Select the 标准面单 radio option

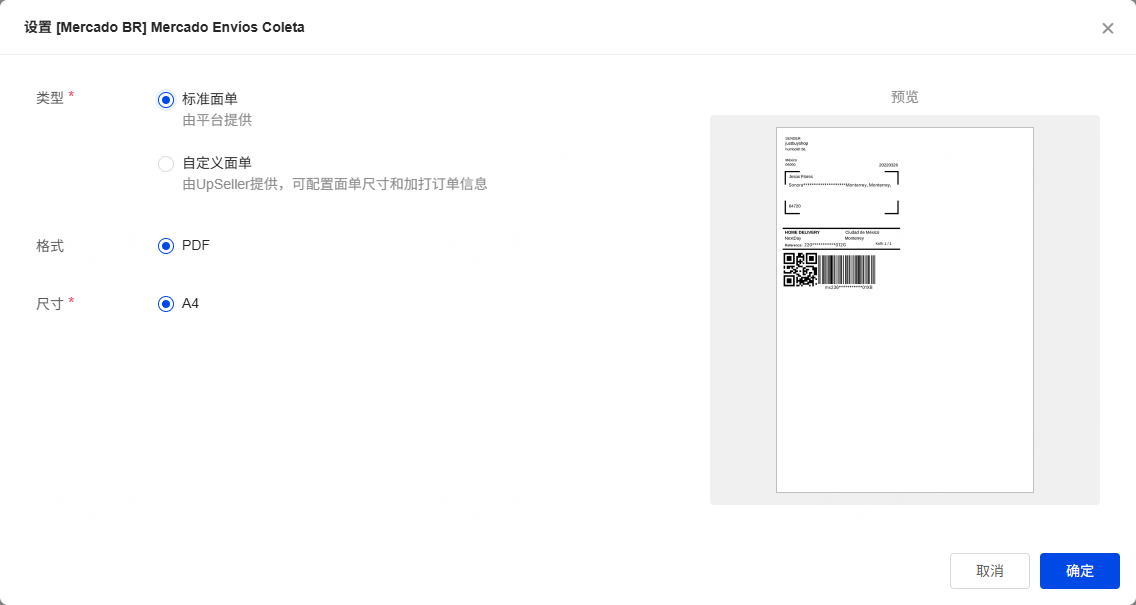166,99
